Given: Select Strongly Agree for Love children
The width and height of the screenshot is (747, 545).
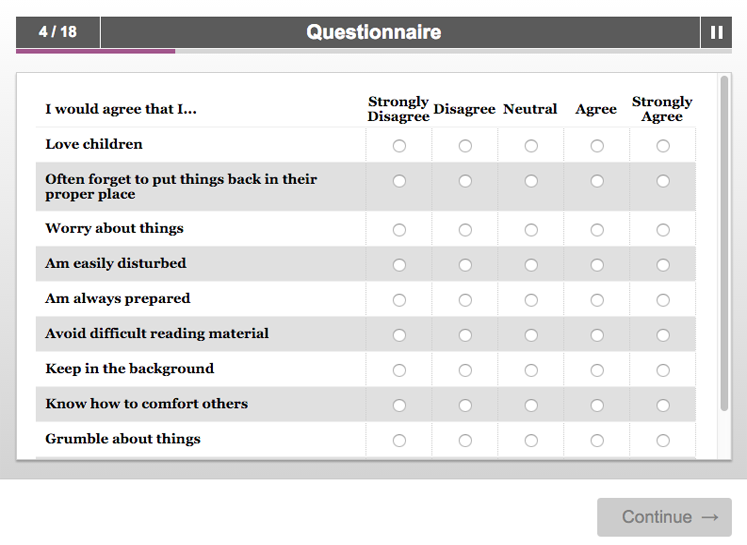Looking at the screenshot, I should (x=663, y=146).
